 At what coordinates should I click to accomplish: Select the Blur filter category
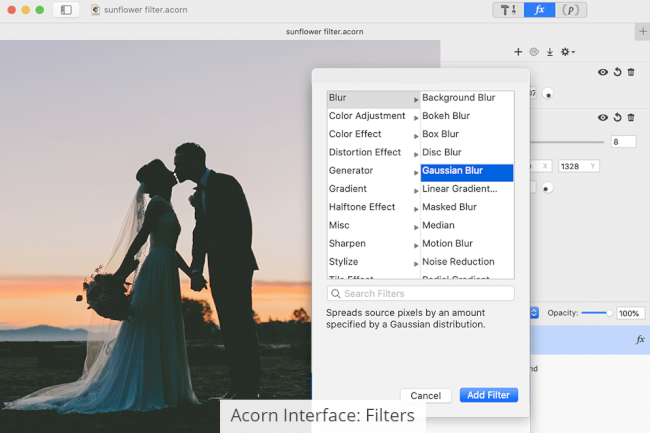[374, 98]
